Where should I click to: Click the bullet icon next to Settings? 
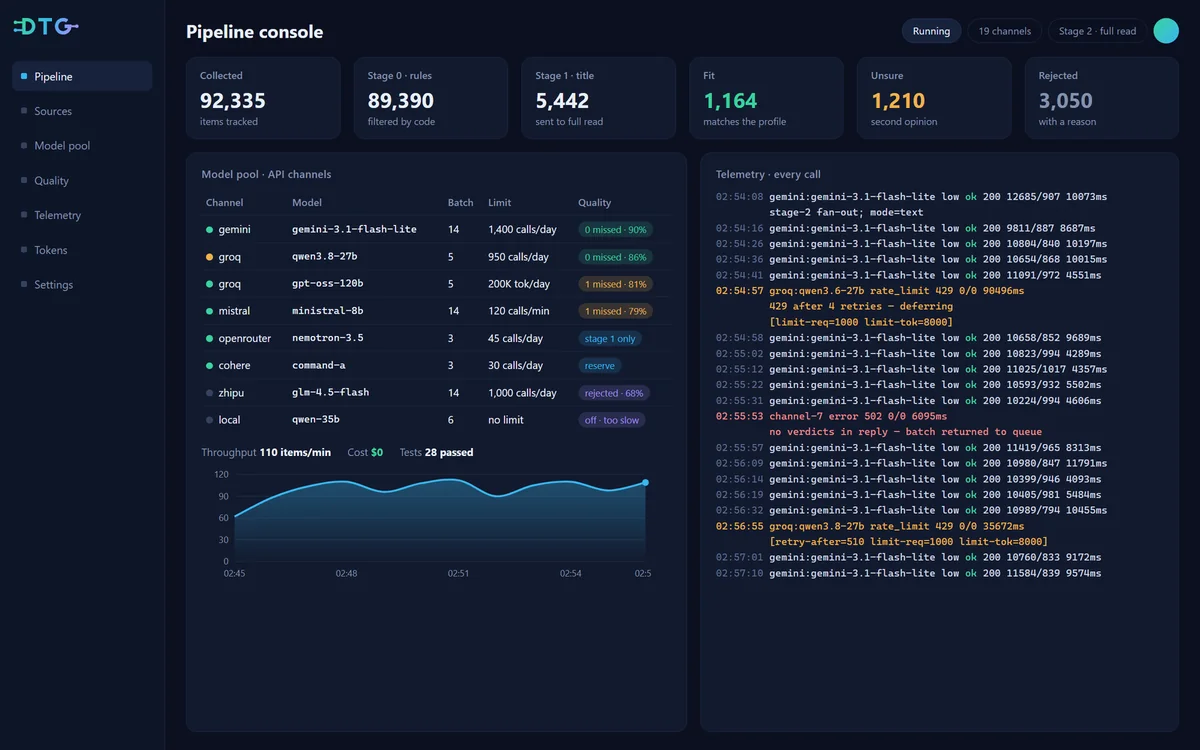pyautogui.click(x=24, y=284)
